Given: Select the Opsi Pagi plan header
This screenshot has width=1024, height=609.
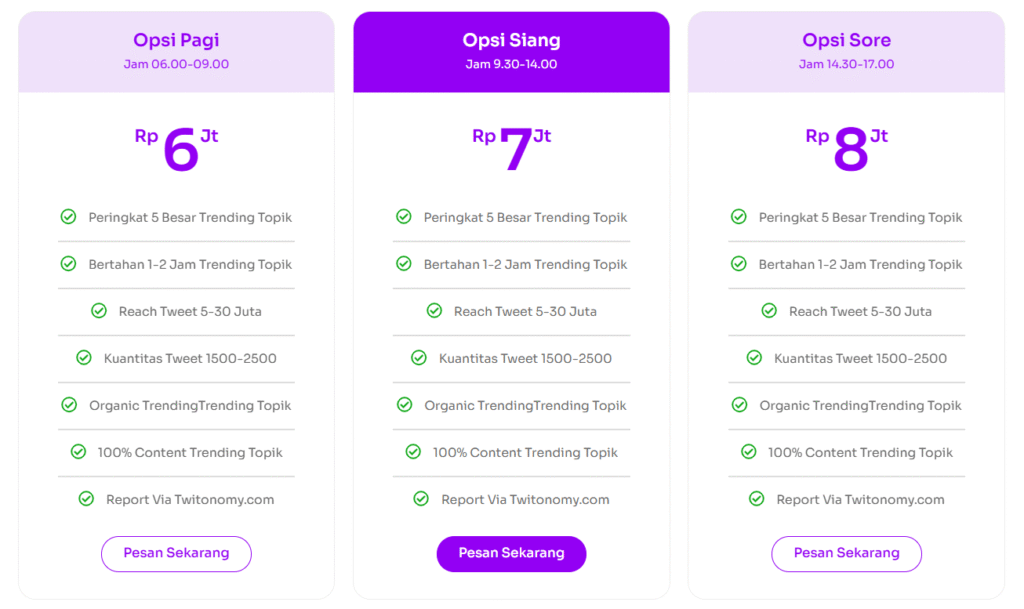Looking at the screenshot, I should point(176,52).
